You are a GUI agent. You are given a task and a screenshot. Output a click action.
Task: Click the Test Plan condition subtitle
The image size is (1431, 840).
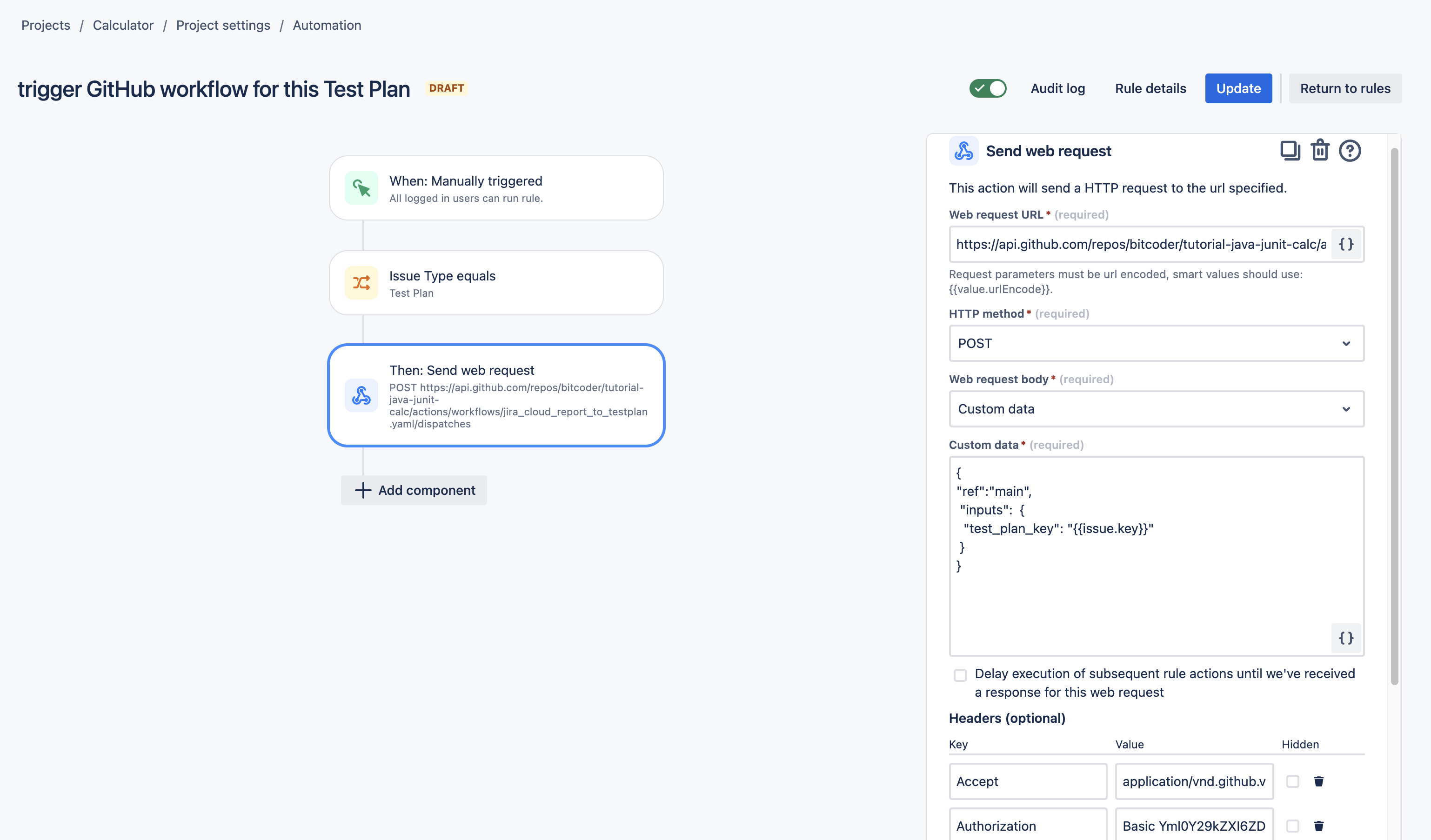click(411, 293)
